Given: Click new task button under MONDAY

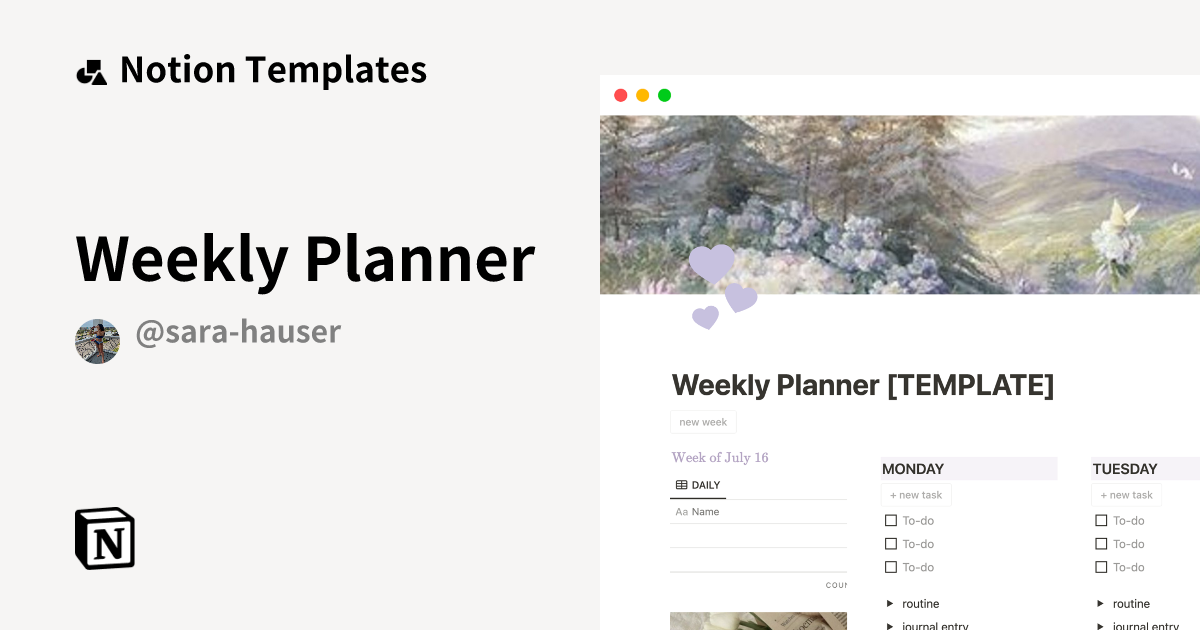Looking at the screenshot, I should (916, 495).
